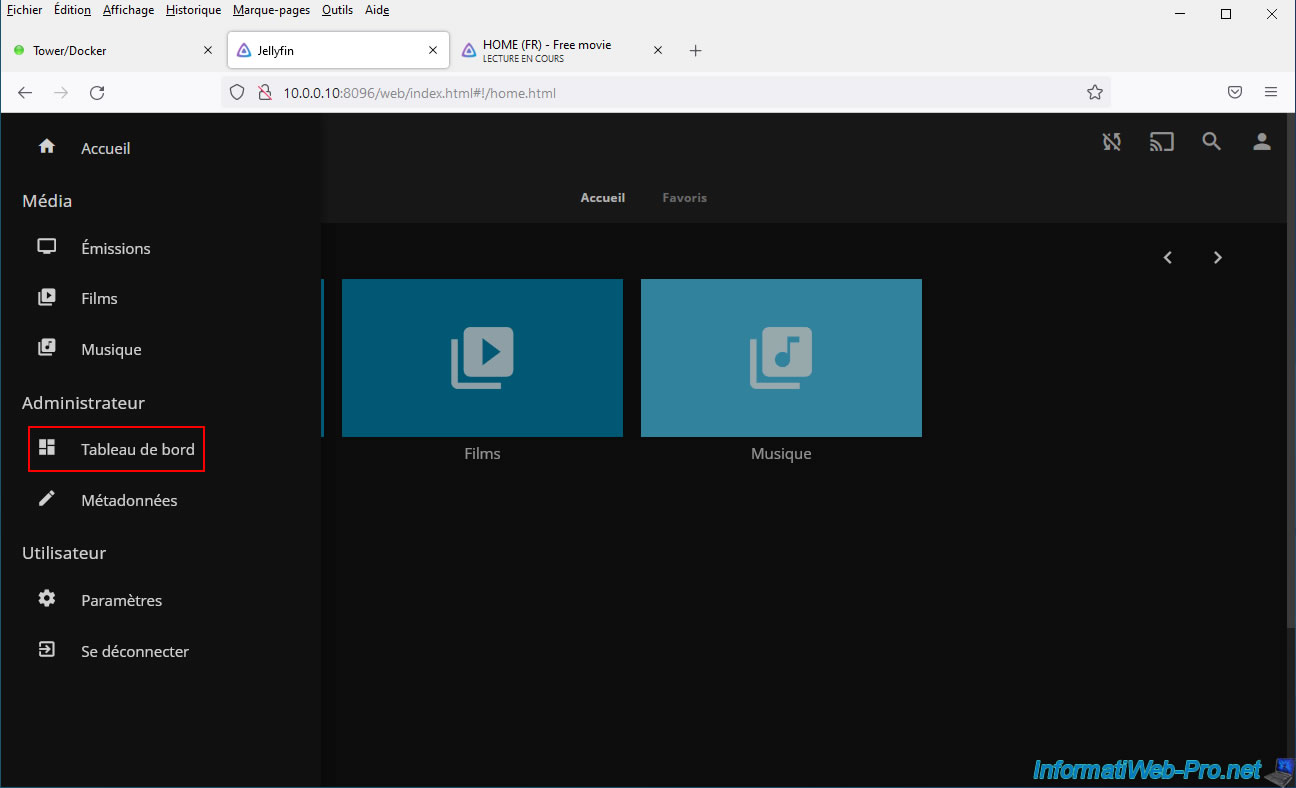Go to Accueil in the sidebar

[105, 148]
